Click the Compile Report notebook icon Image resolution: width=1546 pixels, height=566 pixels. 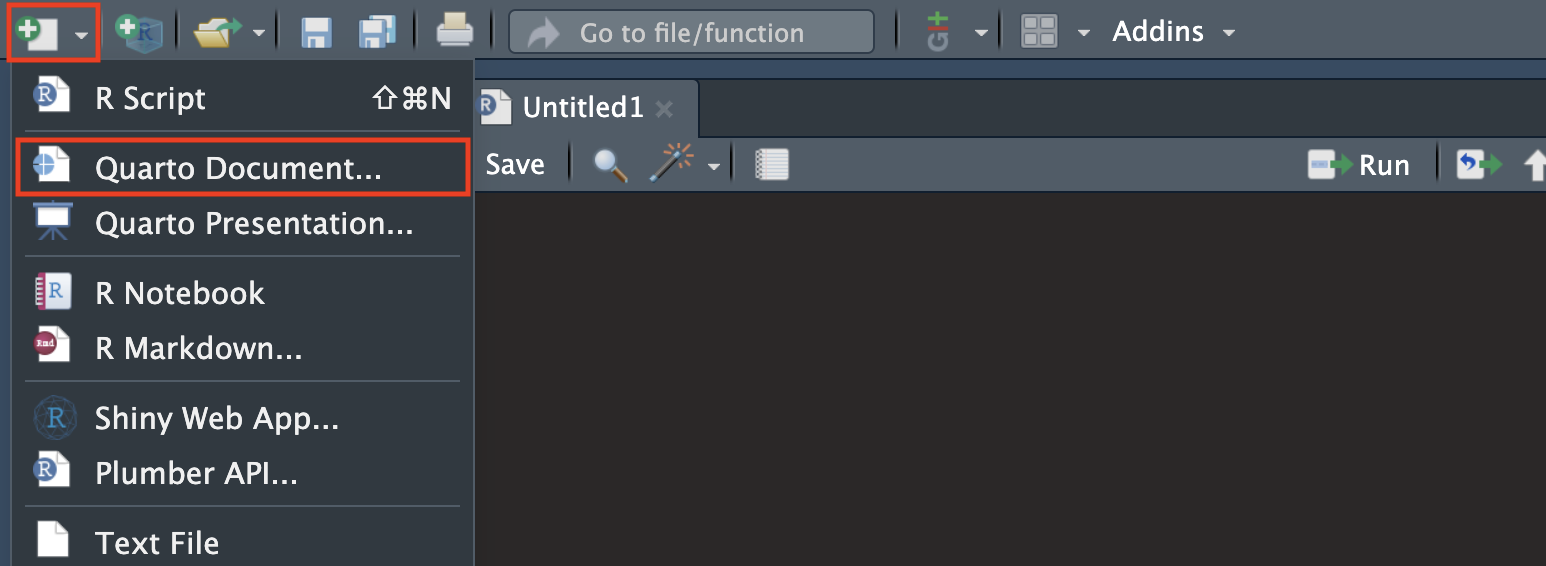click(x=771, y=165)
